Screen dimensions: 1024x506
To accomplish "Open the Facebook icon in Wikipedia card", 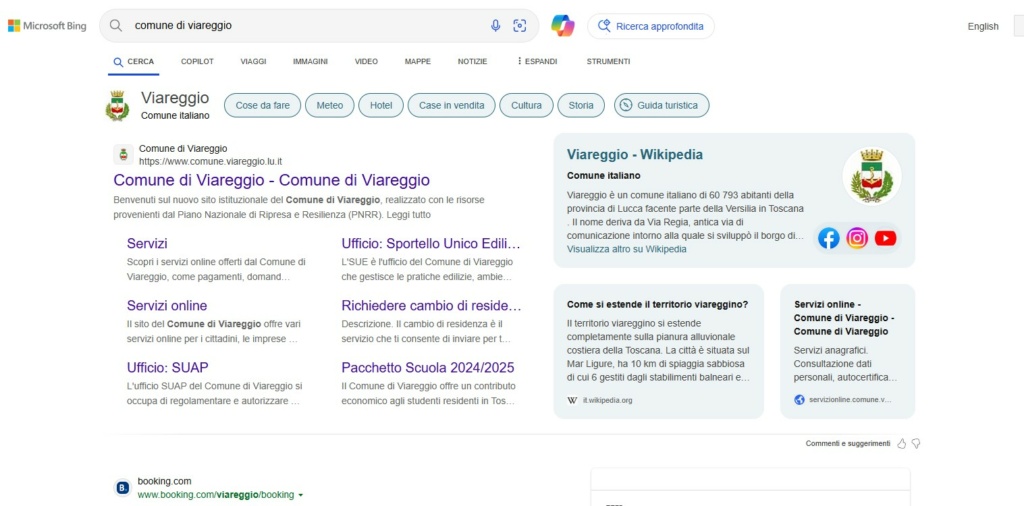I will pyautogui.click(x=829, y=238).
